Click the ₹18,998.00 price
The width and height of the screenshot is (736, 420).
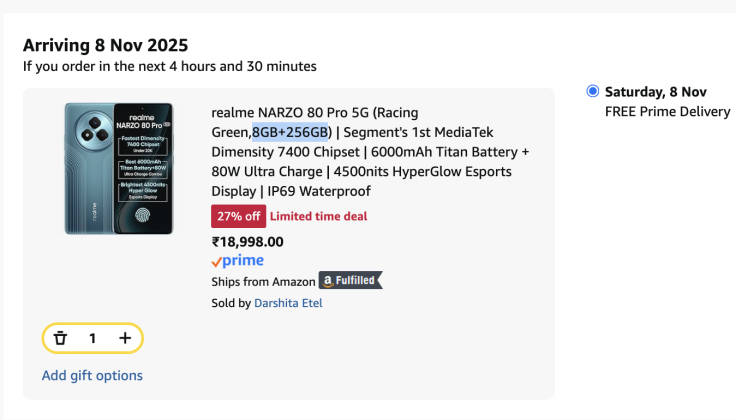(247, 241)
